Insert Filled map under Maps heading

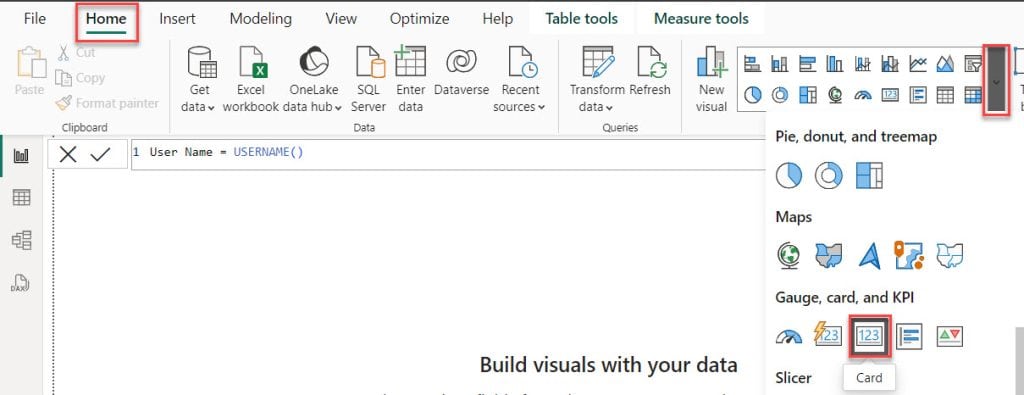pyautogui.click(x=829, y=256)
